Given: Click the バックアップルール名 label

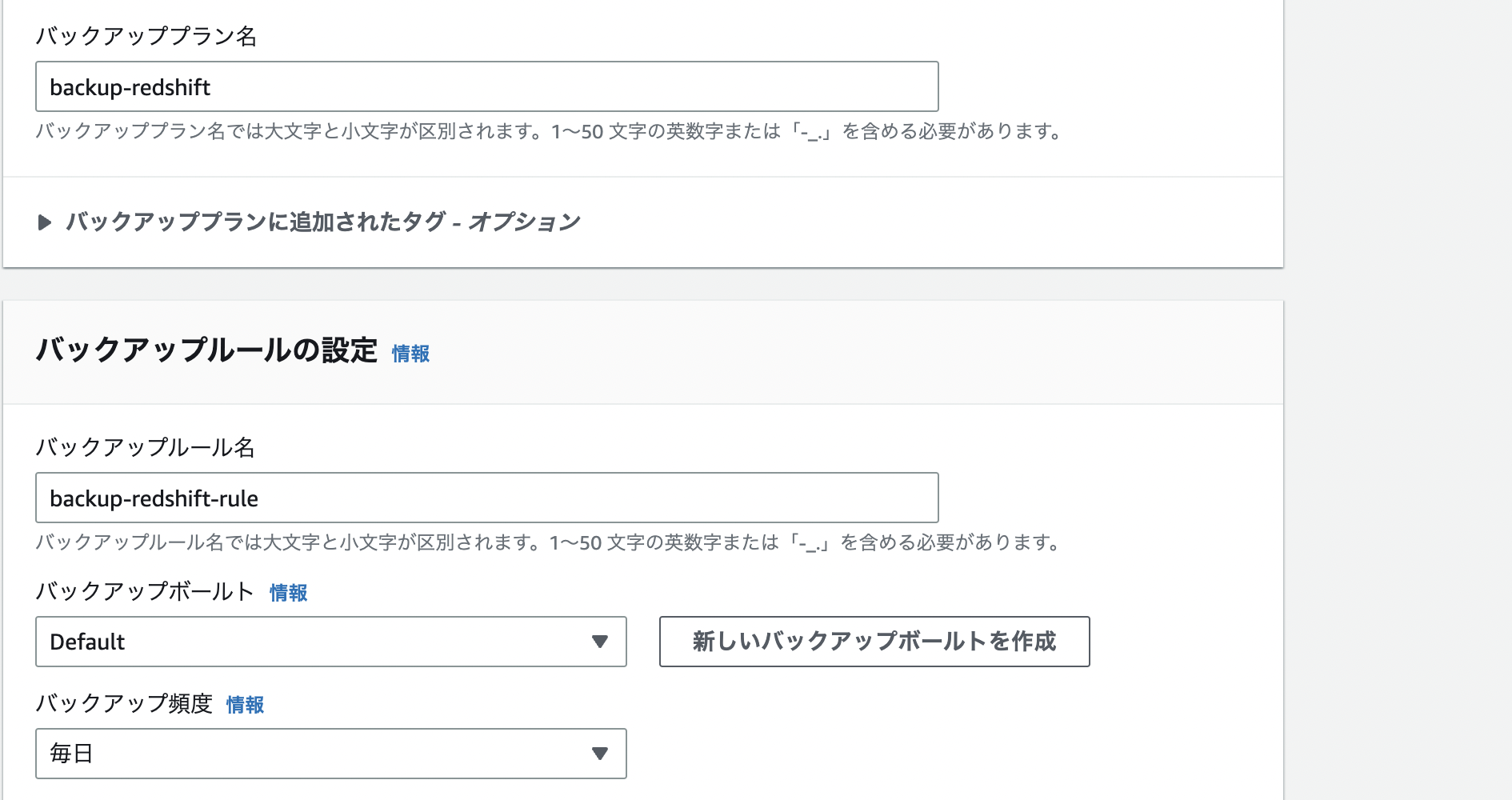Looking at the screenshot, I should [x=146, y=448].
